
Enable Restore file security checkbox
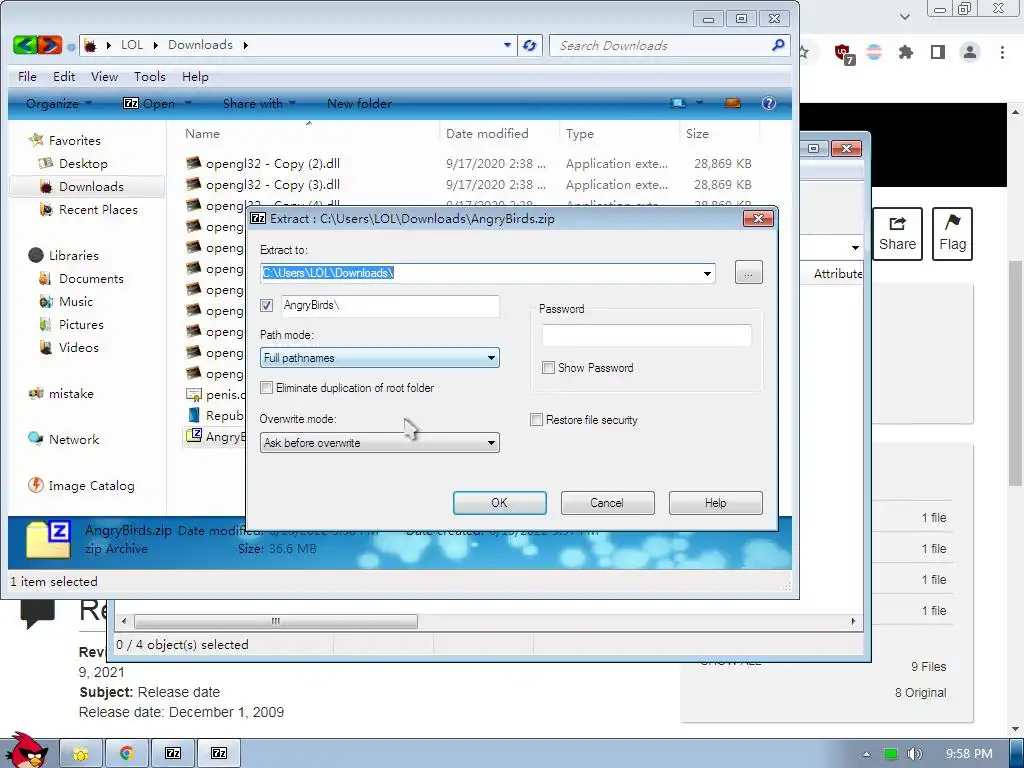[536, 420]
